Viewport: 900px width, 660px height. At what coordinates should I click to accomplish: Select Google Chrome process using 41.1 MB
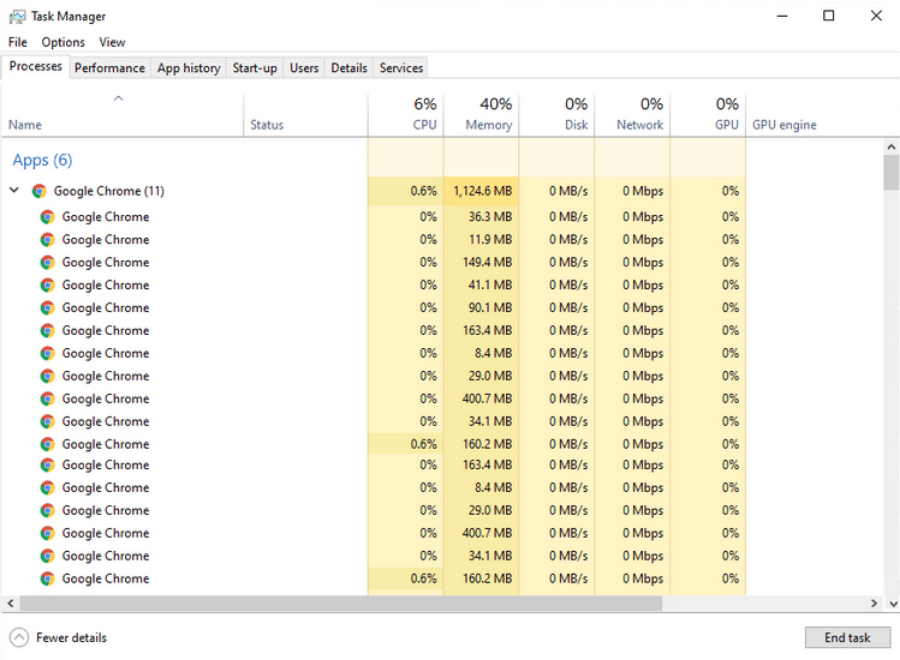click(x=106, y=285)
